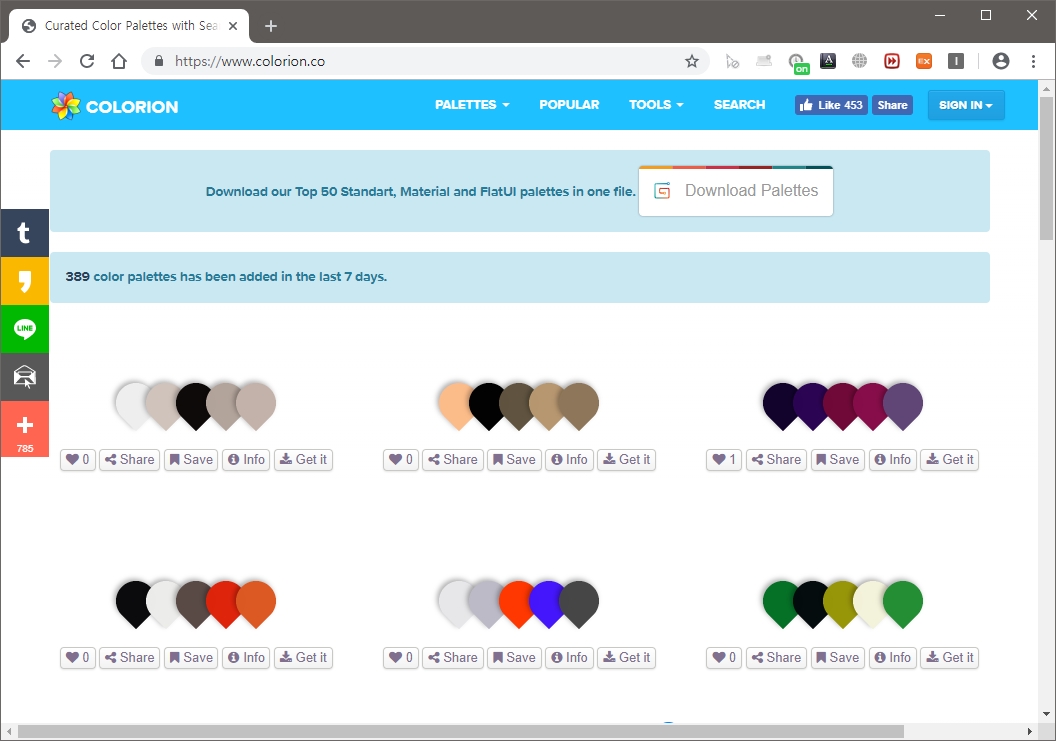Get the purple-magenta palette
The height and width of the screenshot is (741, 1056).
(950, 459)
